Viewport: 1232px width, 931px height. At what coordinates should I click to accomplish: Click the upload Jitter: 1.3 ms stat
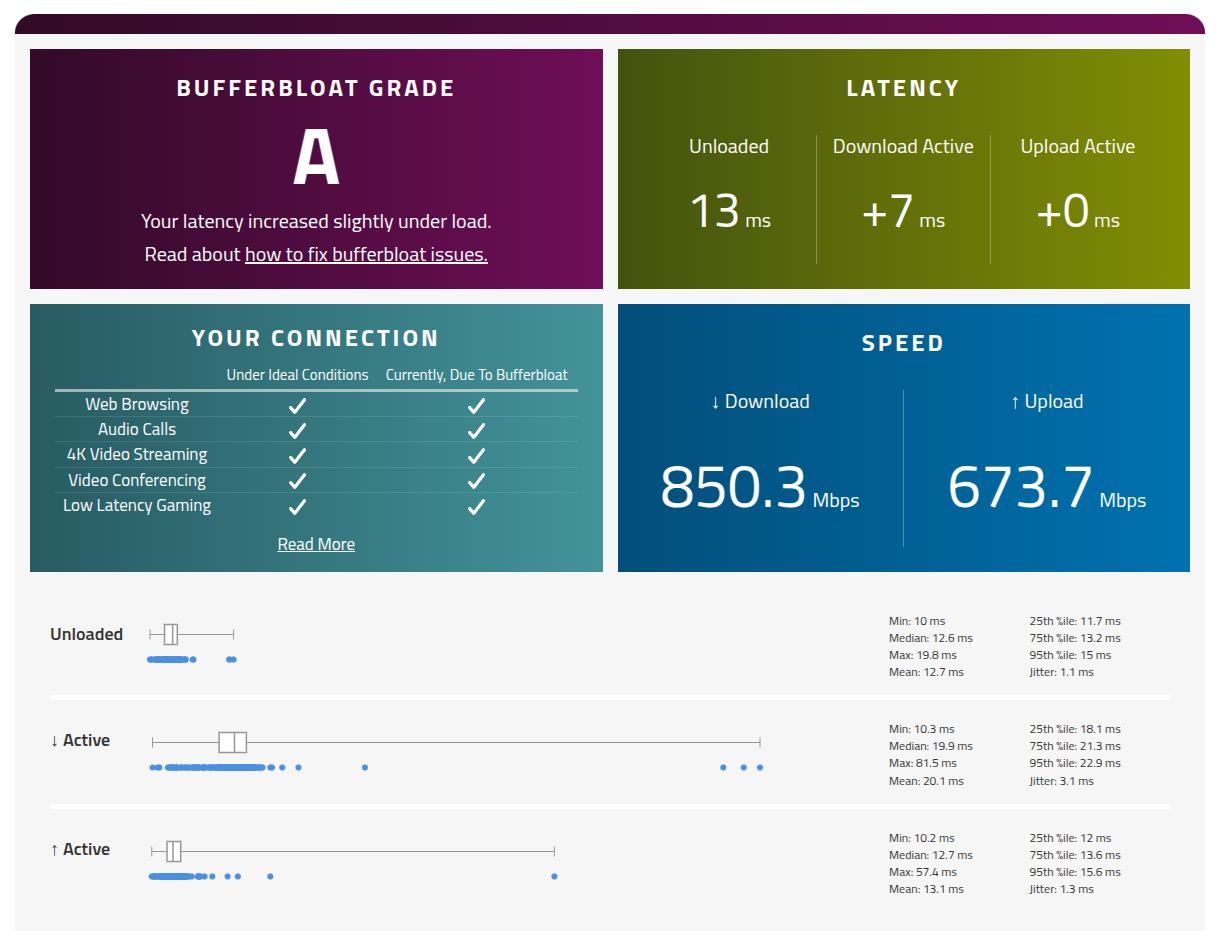tap(1062, 889)
